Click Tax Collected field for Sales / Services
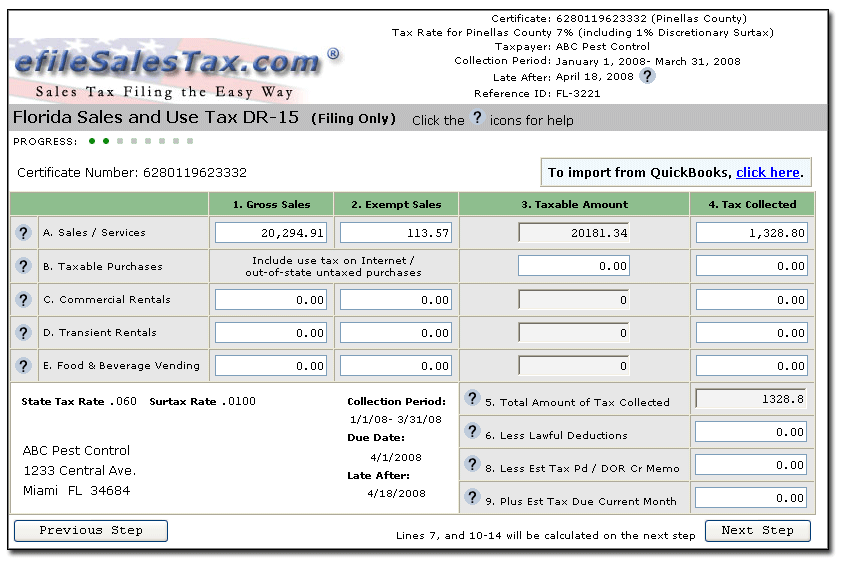842x565 pixels. pyautogui.click(x=752, y=233)
